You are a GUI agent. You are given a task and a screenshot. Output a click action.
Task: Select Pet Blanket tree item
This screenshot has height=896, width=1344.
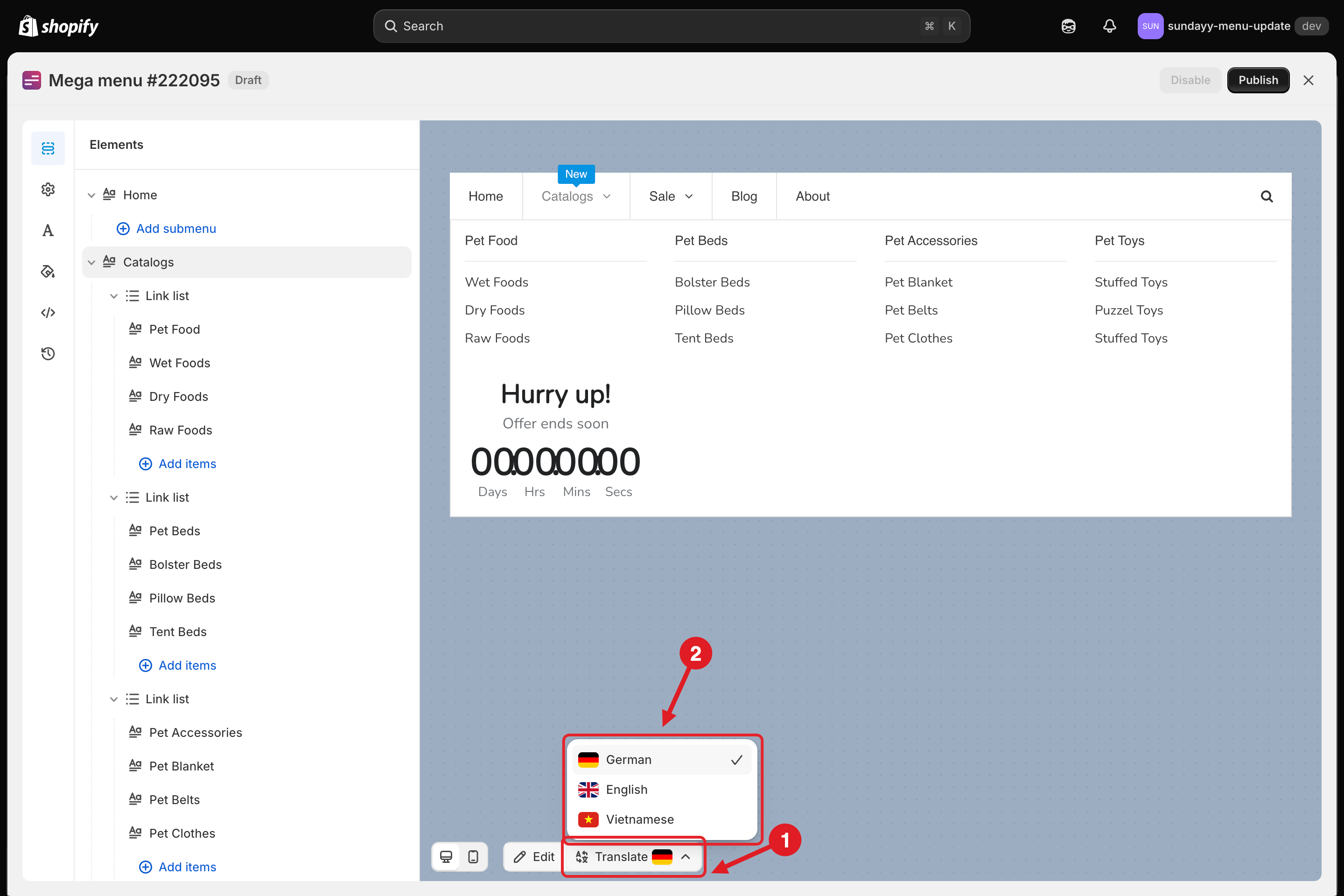click(181, 766)
